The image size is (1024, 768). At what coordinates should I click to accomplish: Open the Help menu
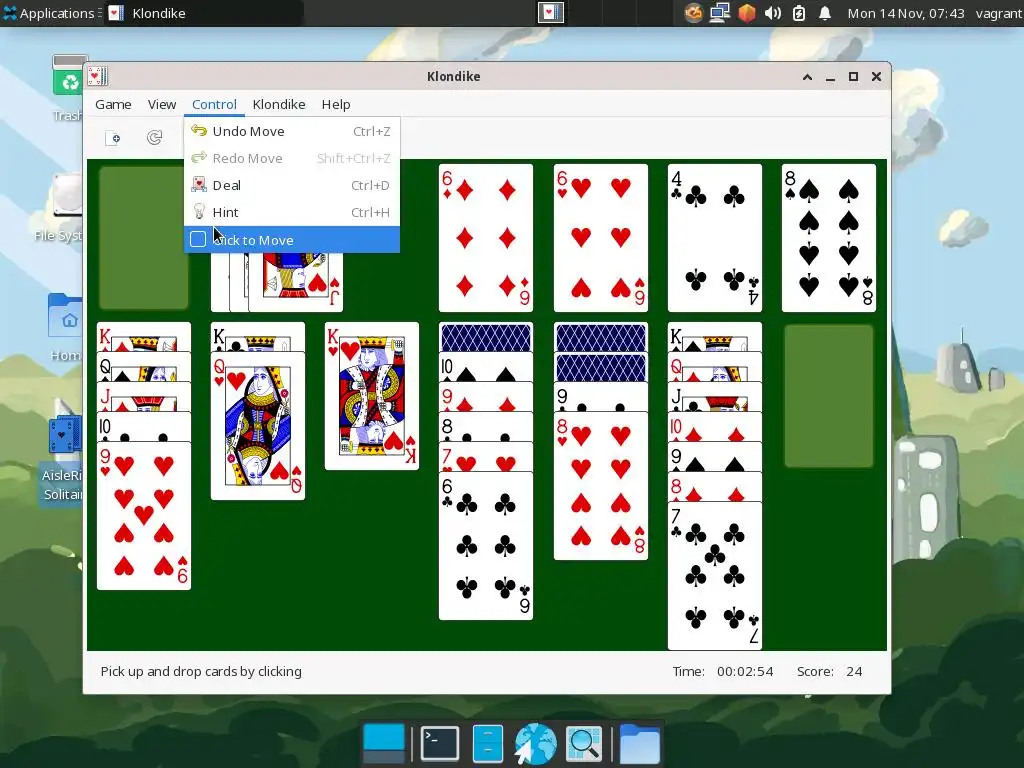pyautogui.click(x=336, y=104)
